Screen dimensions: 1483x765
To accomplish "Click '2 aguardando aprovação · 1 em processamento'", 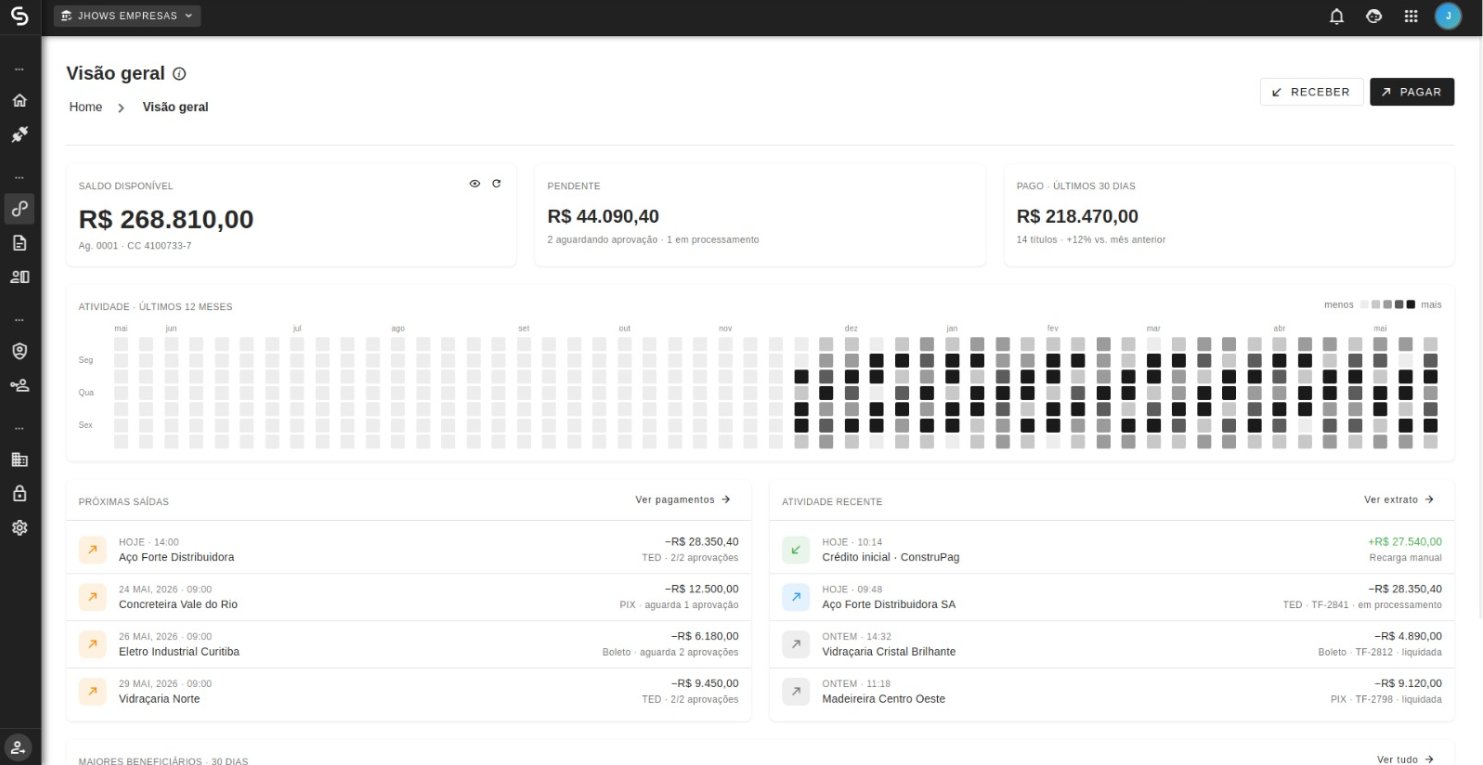I will pyautogui.click(x=653, y=240).
